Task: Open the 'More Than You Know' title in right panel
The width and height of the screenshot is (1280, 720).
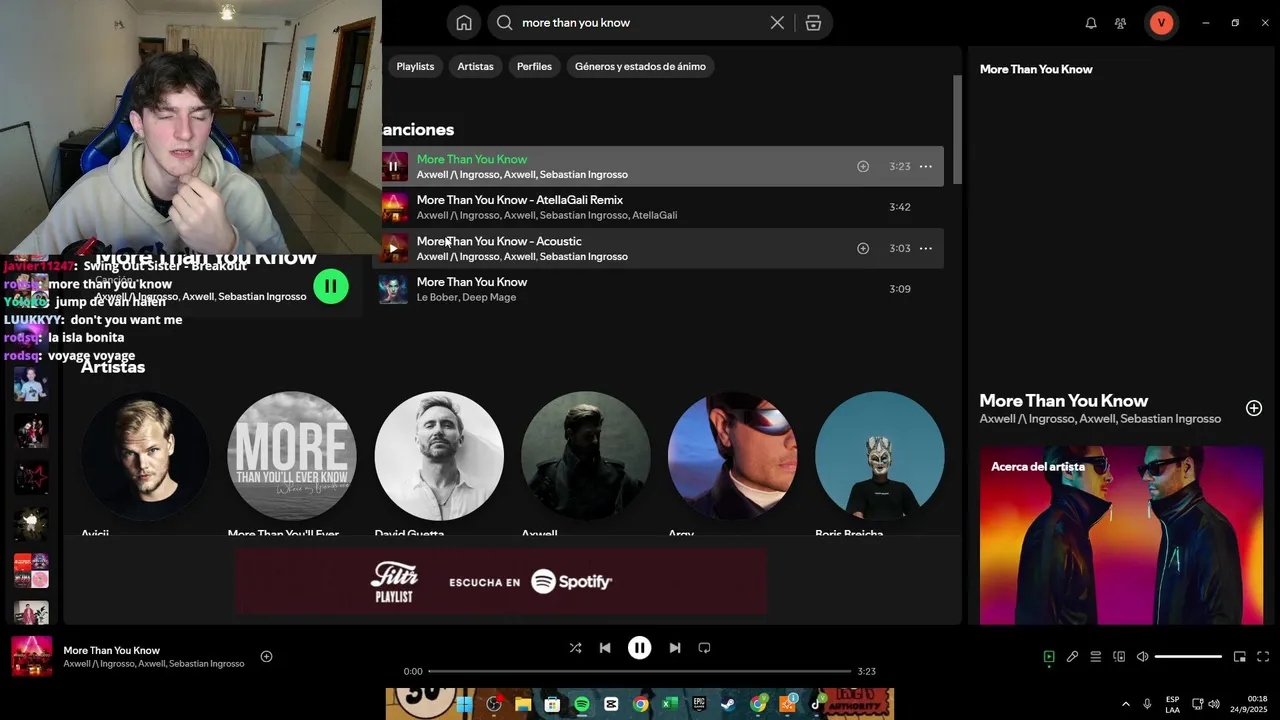Action: click(x=1064, y=400)
